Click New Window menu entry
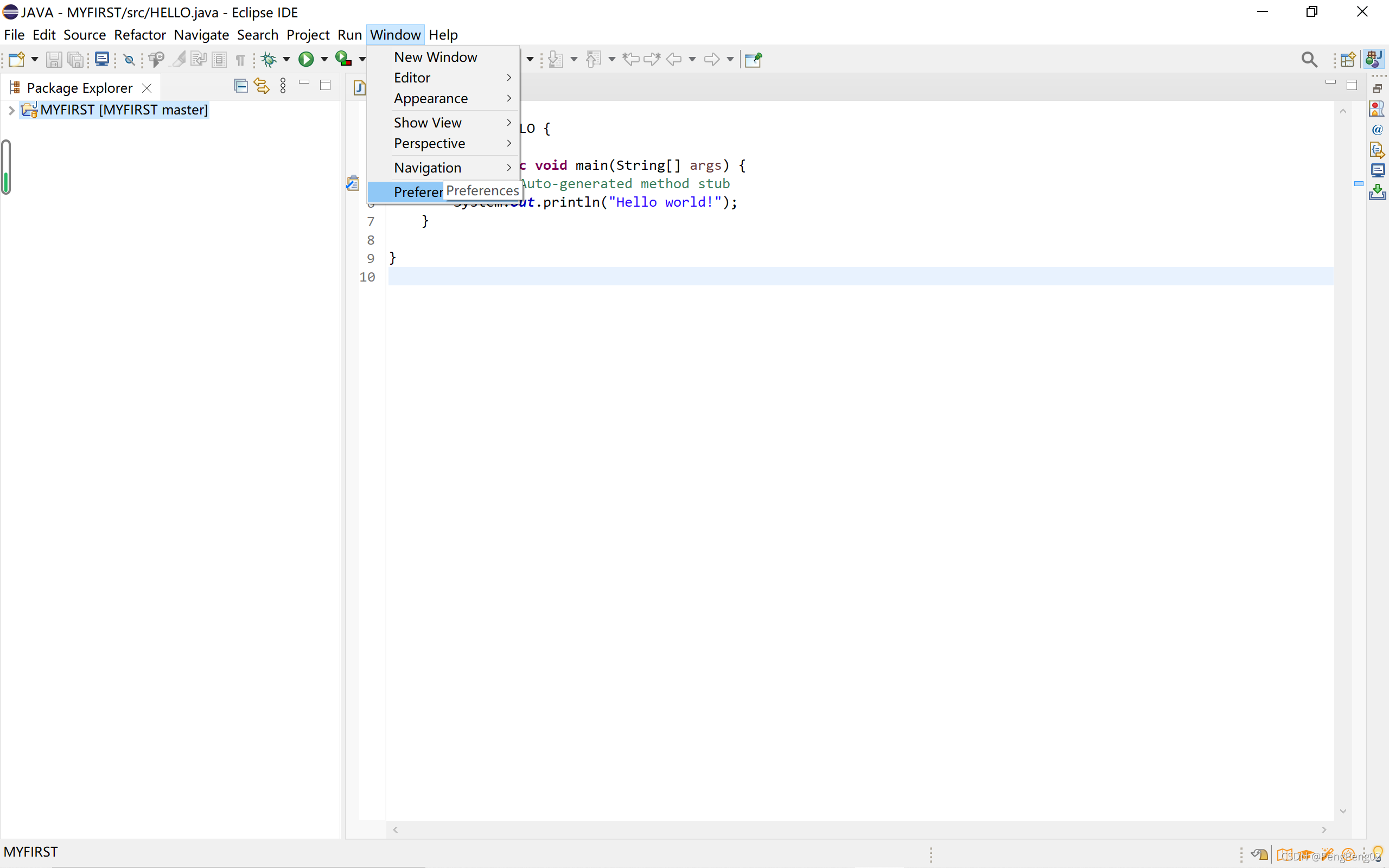This screenshot has width=1389, height=868. pos(435,57)
